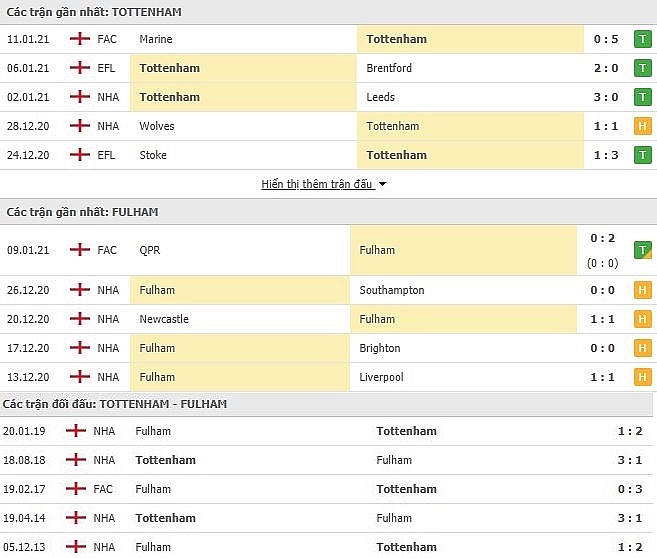
Task: Click England flag icon beside Marine vs Tottenham
Action: tap(80, 40)
